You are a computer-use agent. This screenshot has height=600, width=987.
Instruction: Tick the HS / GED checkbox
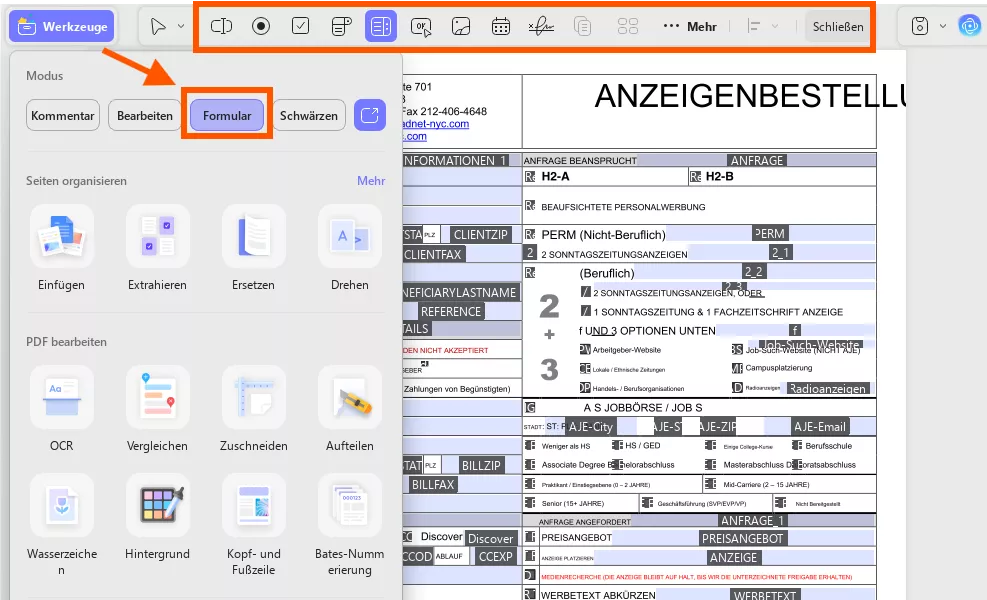click(618, 446)
